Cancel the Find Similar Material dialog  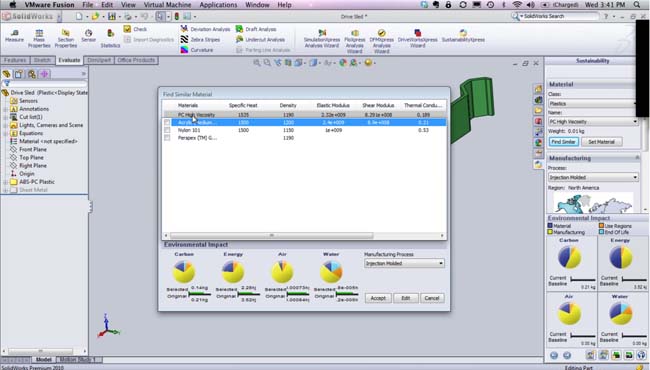(432, 298)
